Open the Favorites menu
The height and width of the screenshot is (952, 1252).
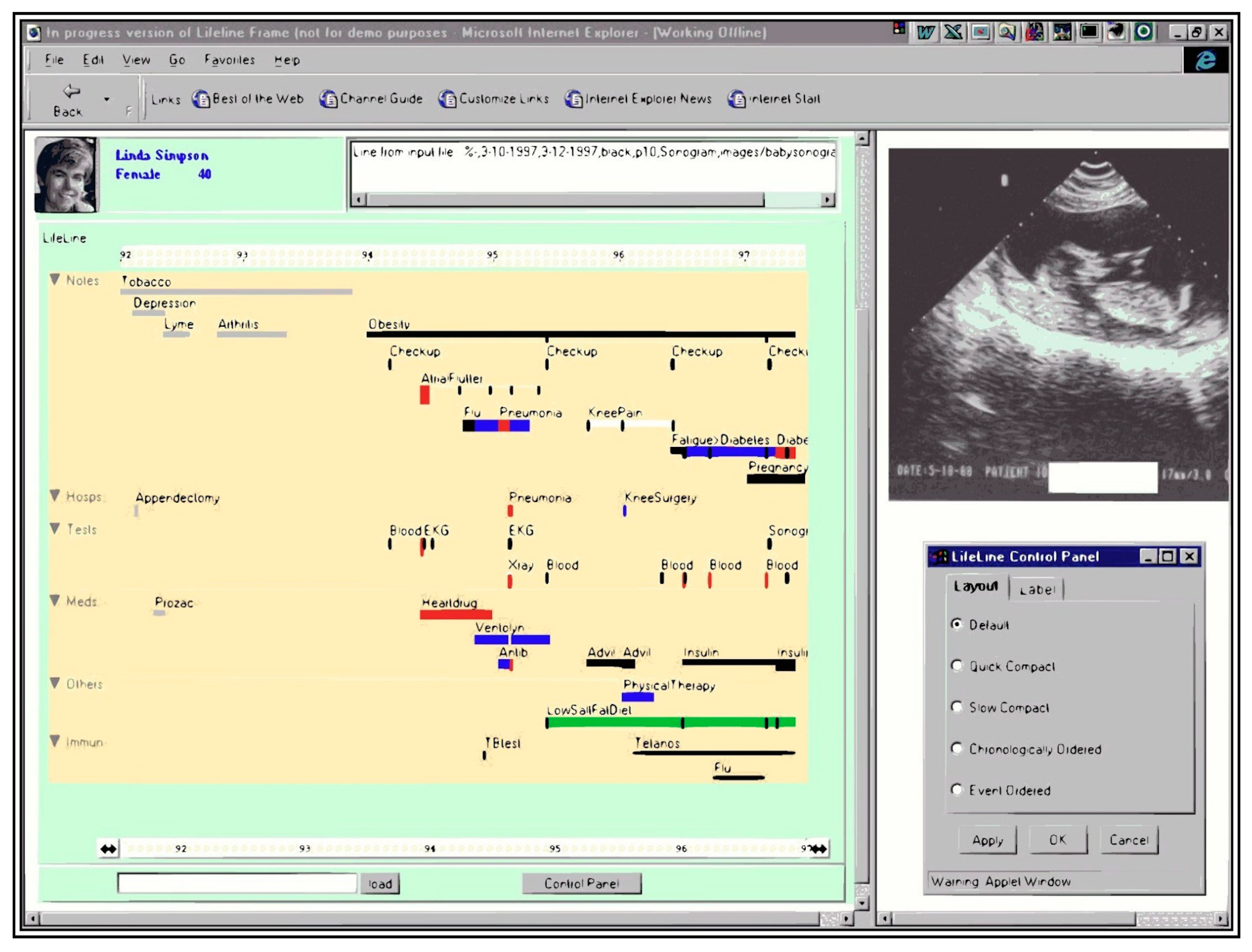pos(230,60)
